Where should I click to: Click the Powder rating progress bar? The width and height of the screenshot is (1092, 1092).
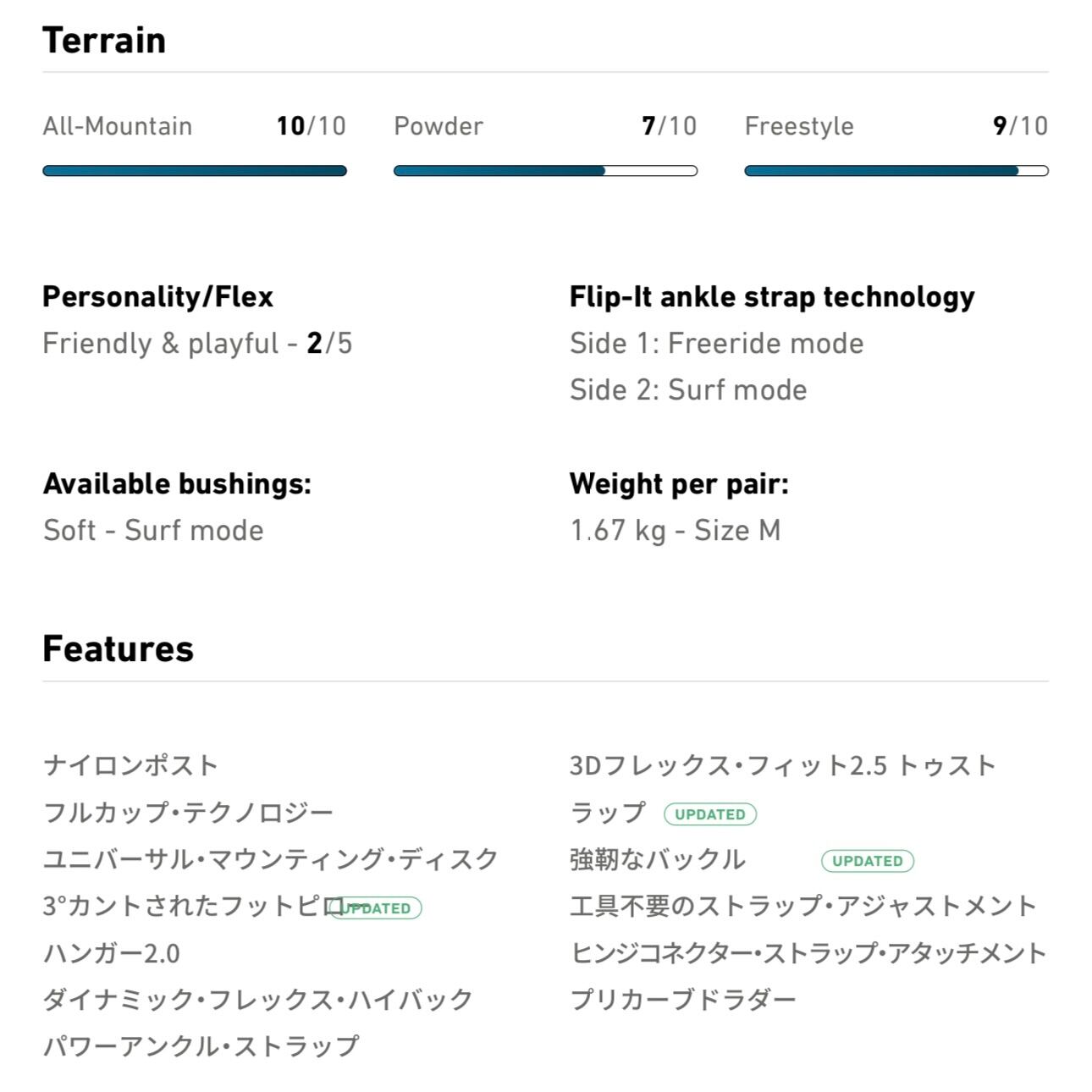(x=545, y=171)
